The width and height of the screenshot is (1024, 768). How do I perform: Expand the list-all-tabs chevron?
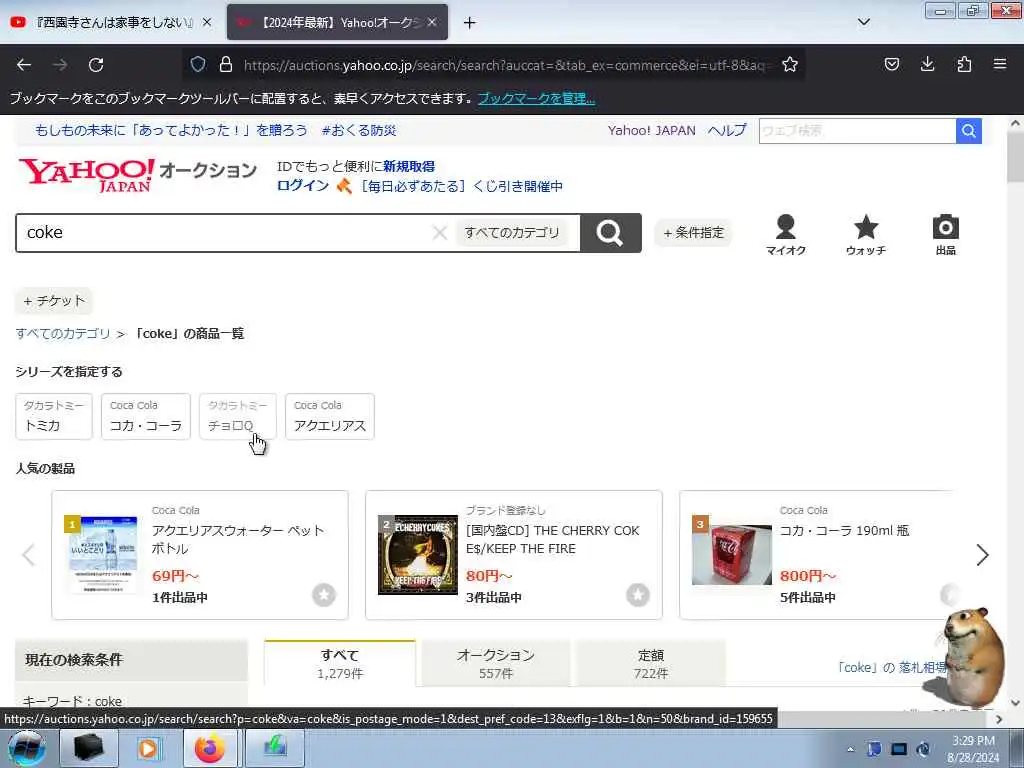(x=863, y=22)
